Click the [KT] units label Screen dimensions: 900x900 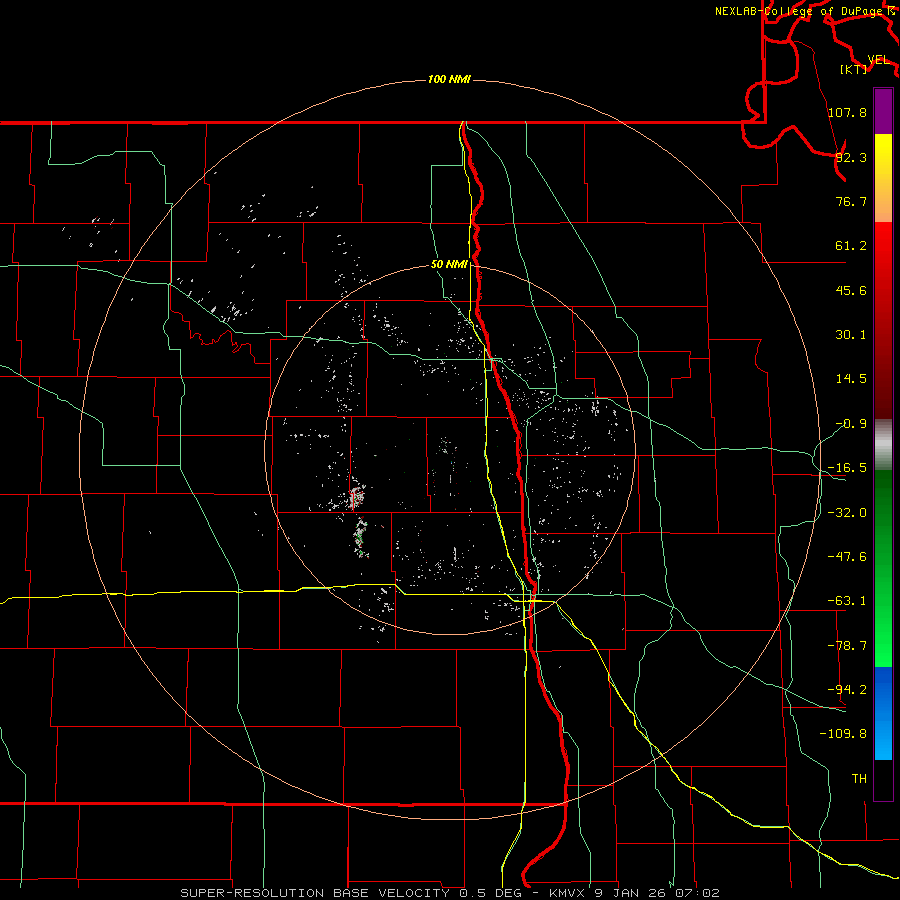coord(854,69)
